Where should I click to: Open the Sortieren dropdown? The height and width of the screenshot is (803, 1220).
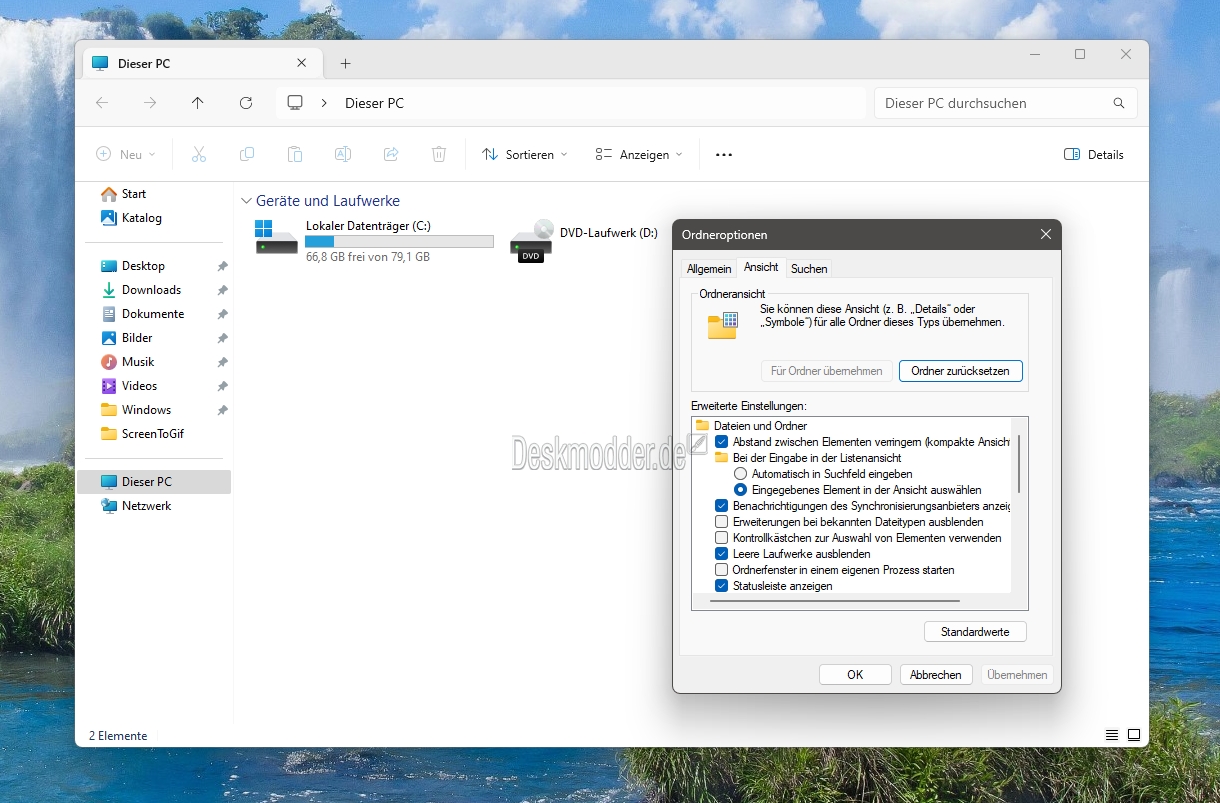[x=525, y=155]
